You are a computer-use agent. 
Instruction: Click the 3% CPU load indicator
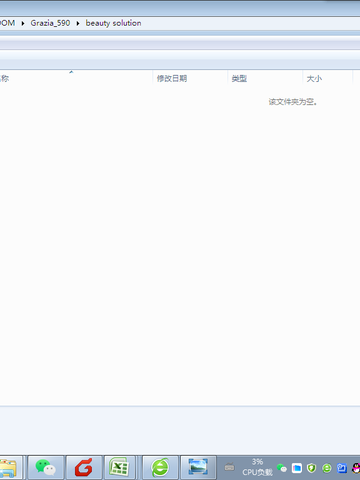click(x=257, y=467)
